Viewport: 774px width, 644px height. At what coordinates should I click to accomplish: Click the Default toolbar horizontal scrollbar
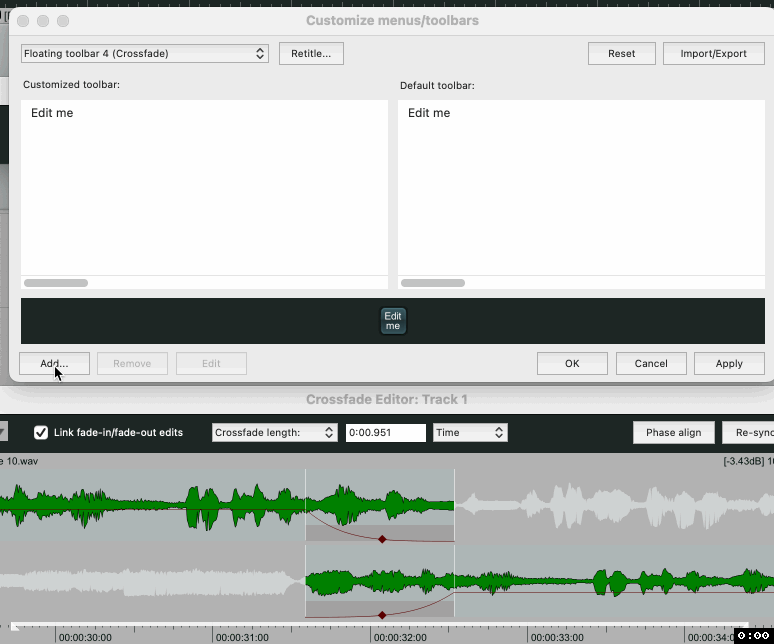(433, 283)
